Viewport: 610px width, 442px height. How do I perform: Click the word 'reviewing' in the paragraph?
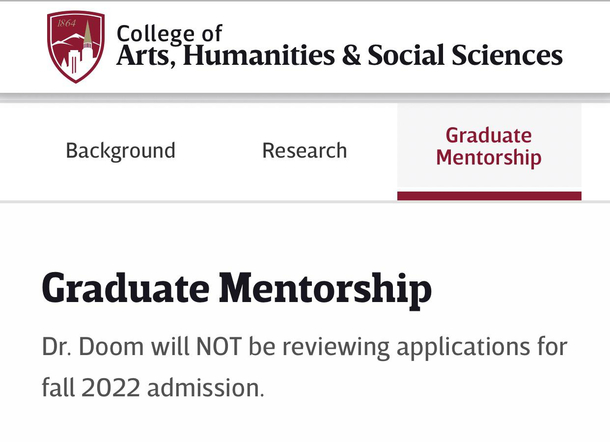(336, 347)
